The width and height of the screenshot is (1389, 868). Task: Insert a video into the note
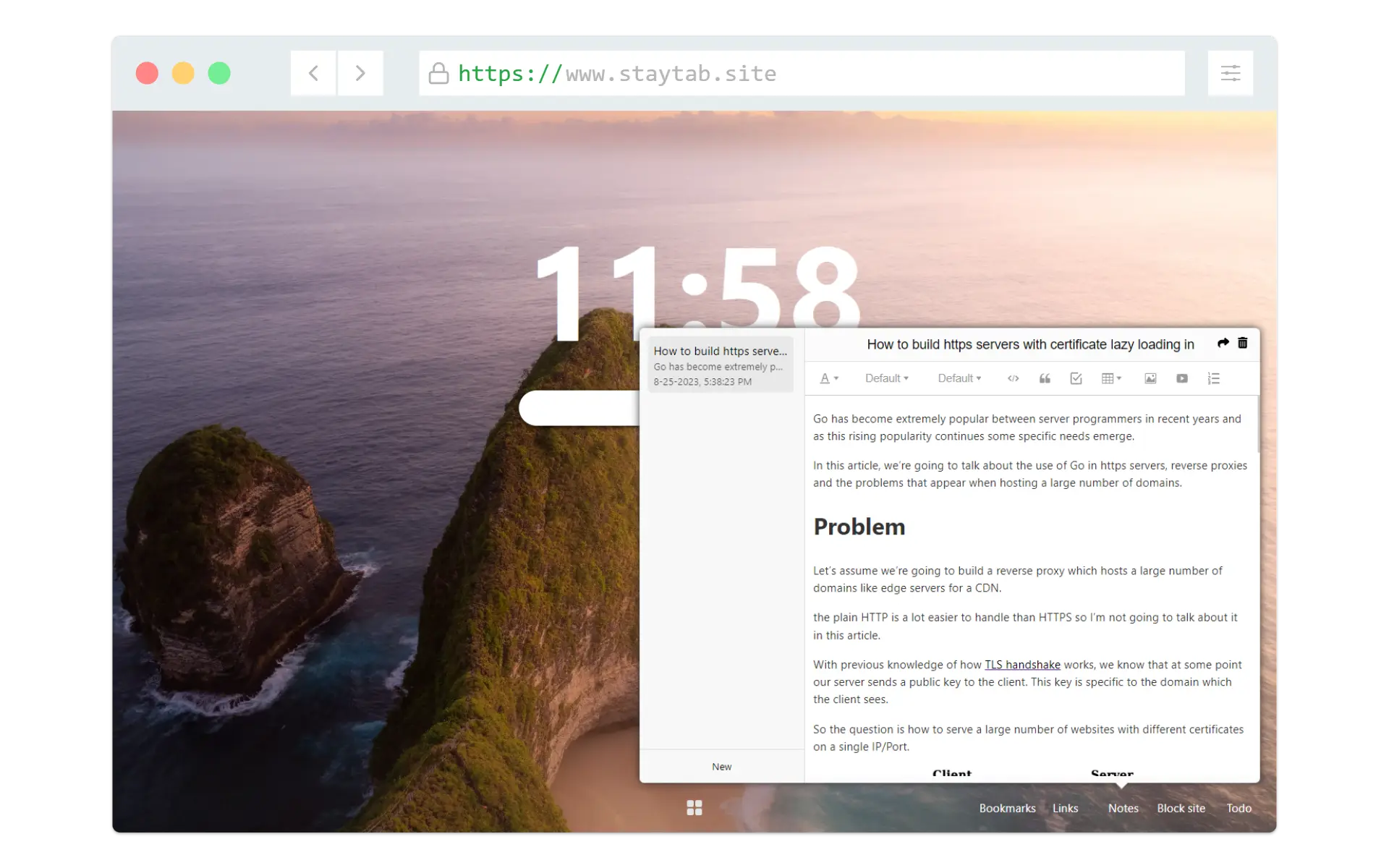pos(1182,378)
